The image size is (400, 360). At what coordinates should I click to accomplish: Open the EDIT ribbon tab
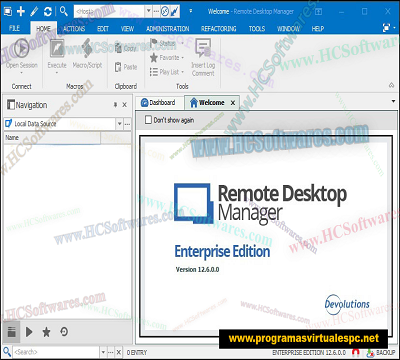(x=103, y=28)
